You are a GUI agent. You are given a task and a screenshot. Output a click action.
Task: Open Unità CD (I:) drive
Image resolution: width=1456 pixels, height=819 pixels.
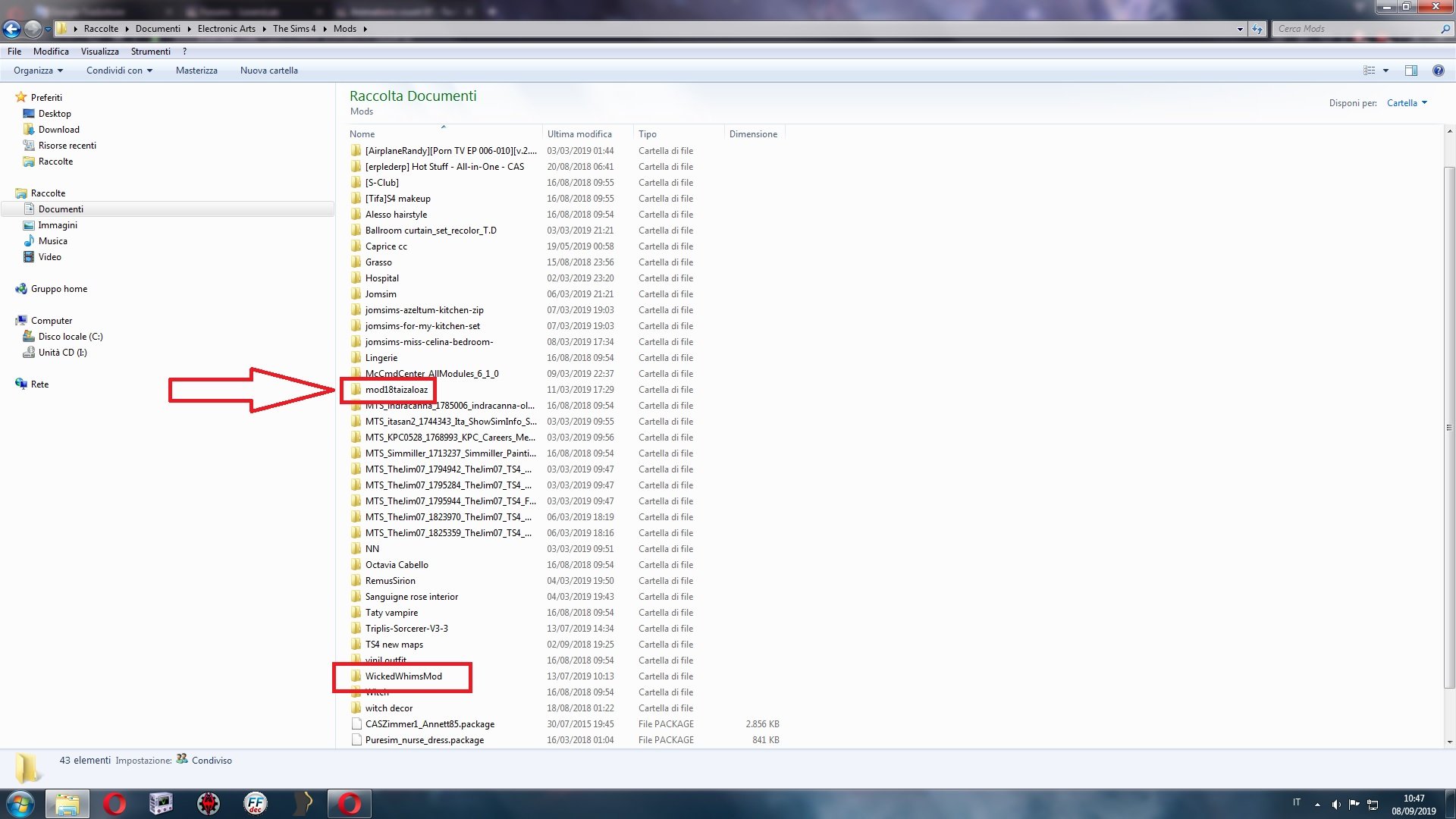click(x=62, y=353)
